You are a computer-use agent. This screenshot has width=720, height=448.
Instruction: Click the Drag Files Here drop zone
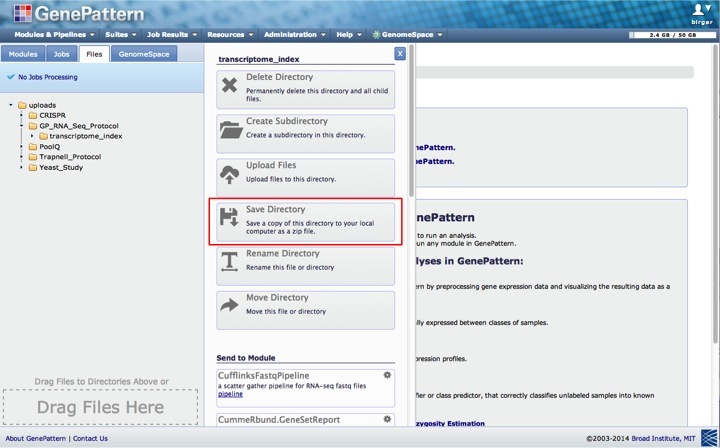point(100,407)
